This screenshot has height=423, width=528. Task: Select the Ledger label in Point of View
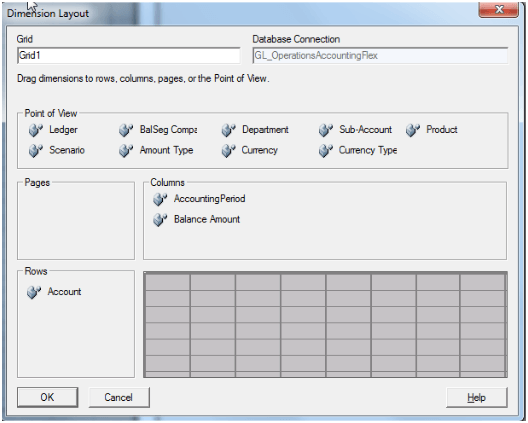pos(63,130)
